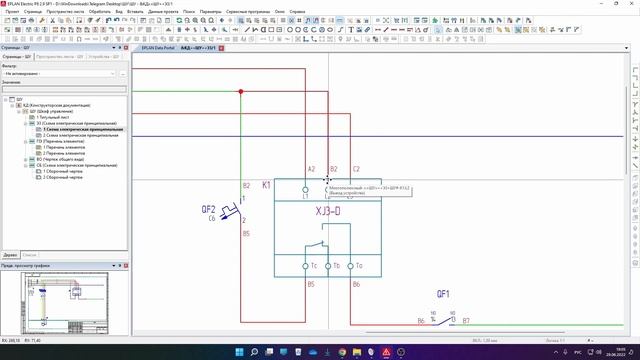Screen dimensions: 640x360
Task: Open the Поиск menu
Action: tap(189, 12)
